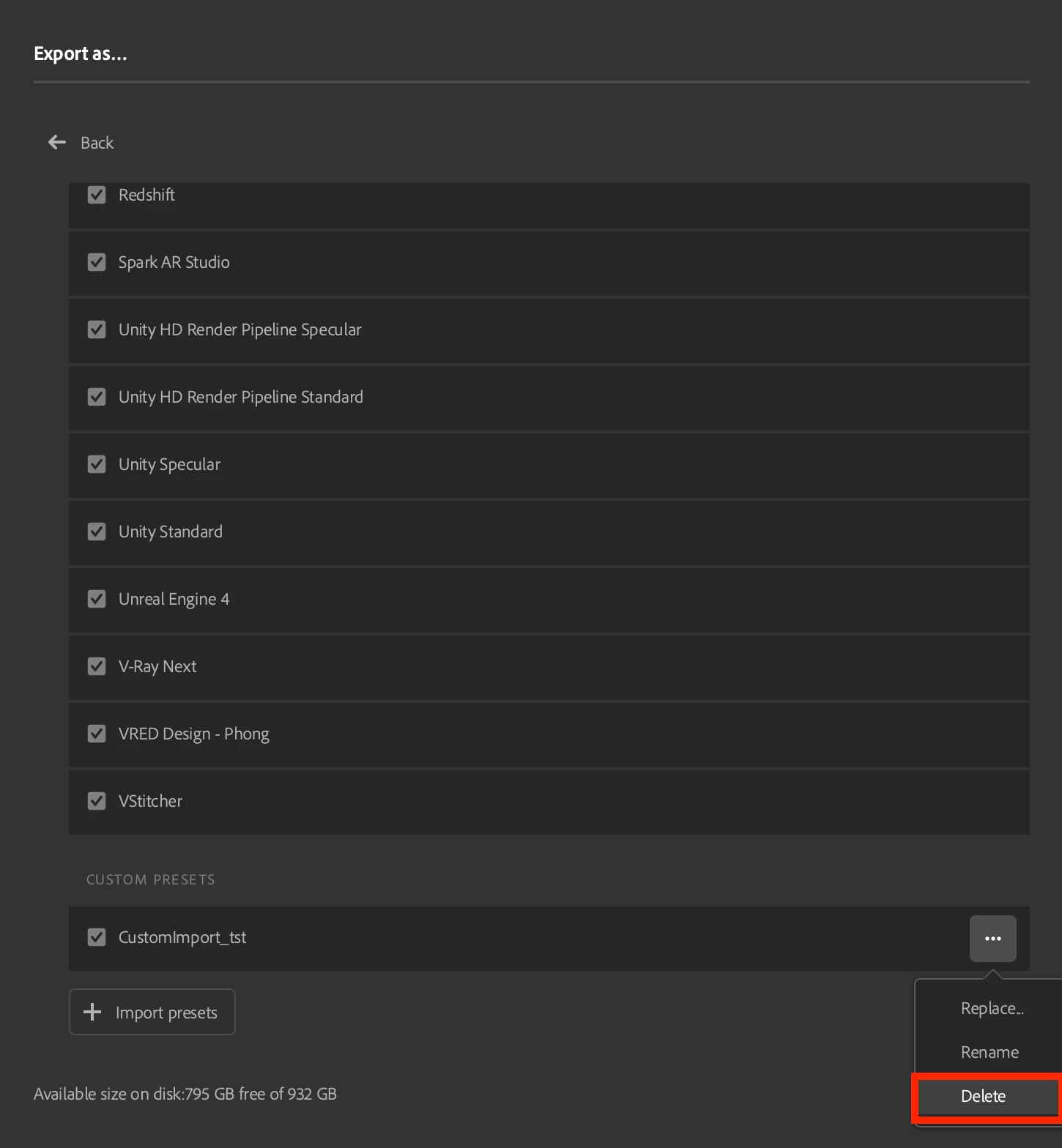The height and width of the screenshot is (1148, 1062).
Task: Go back using the Back label
Action: [97, 143]
